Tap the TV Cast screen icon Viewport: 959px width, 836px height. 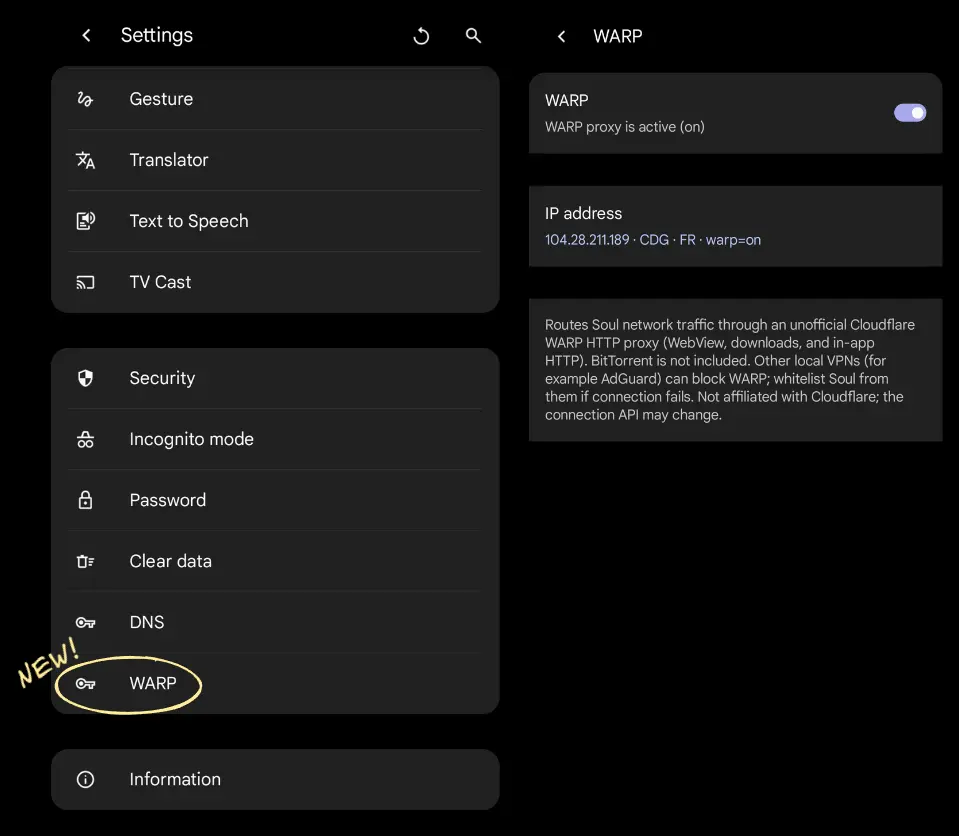pos(85,282)
